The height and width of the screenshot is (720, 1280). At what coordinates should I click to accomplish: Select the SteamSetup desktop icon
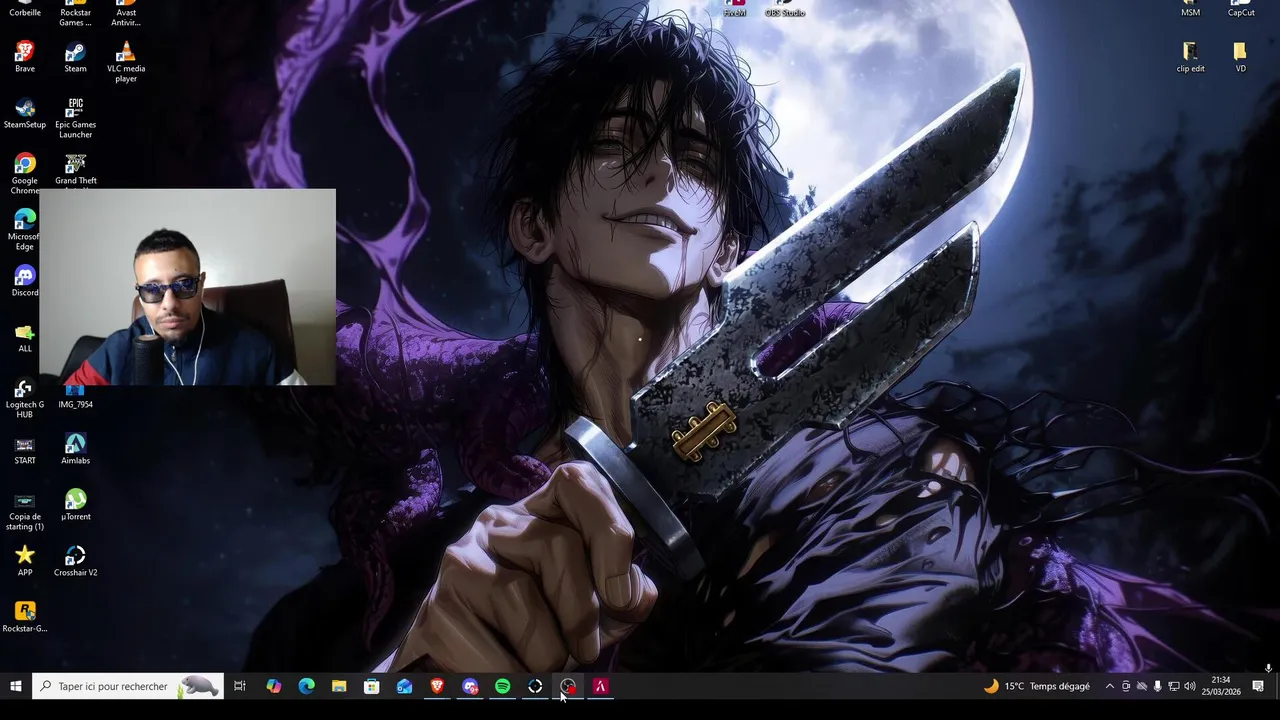pos(25,113)
